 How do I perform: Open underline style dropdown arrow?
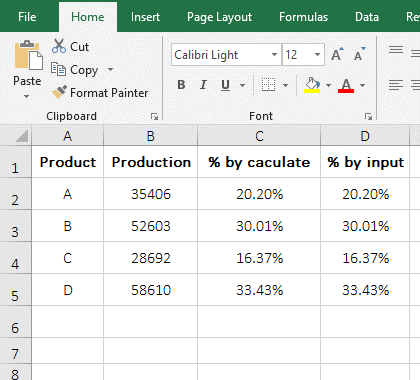pos(243,86)
